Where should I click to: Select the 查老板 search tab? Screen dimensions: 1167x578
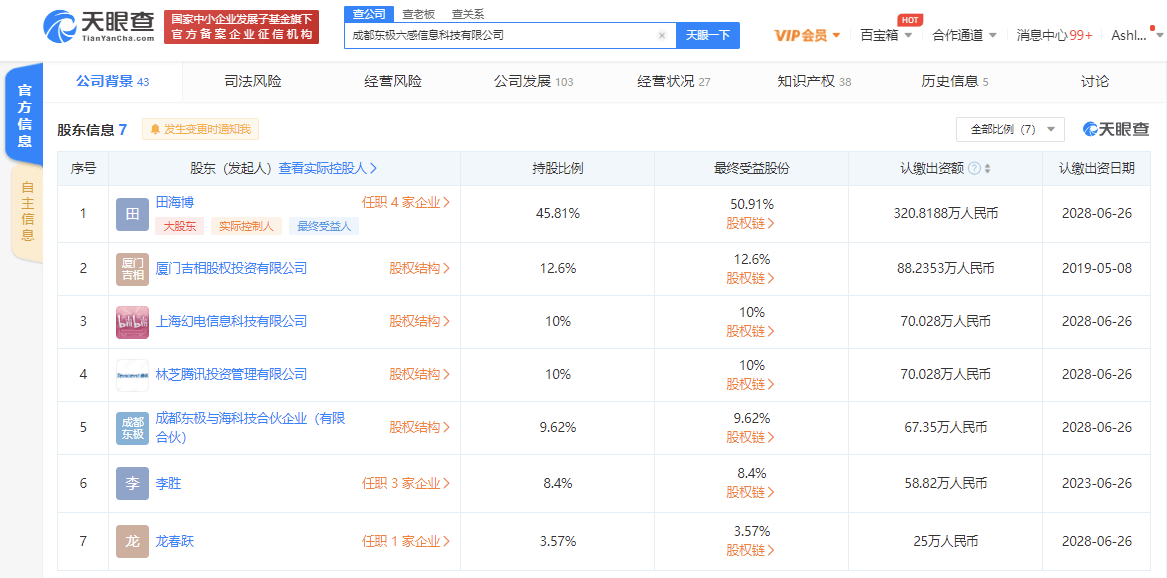tap(418, 14)
